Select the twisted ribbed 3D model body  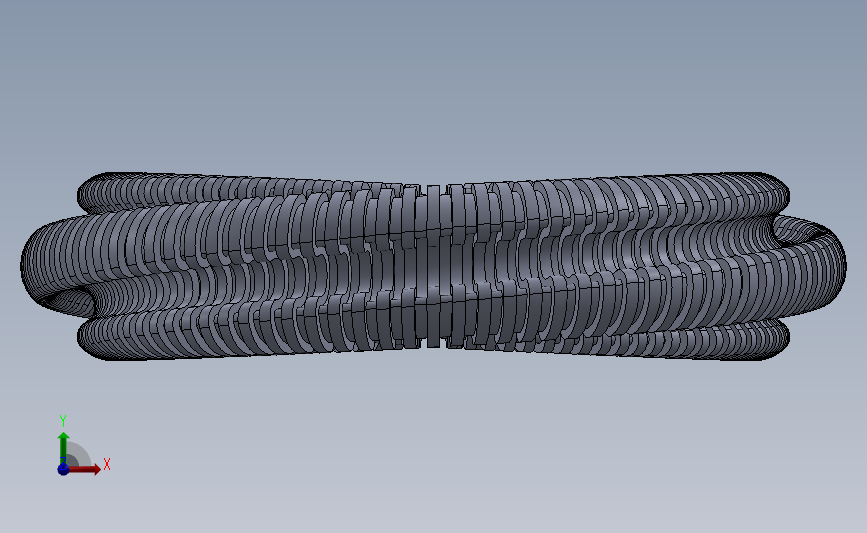433,266
